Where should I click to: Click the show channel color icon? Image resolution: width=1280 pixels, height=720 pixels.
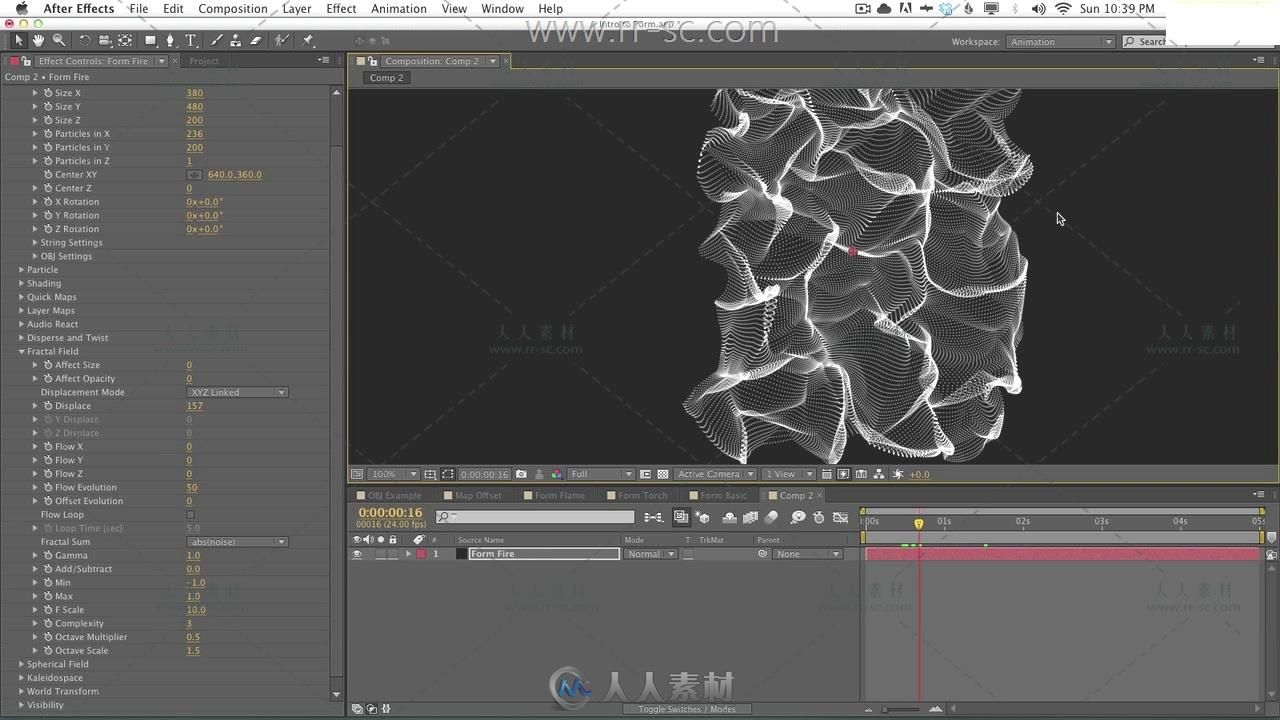[x=557, y=474]
